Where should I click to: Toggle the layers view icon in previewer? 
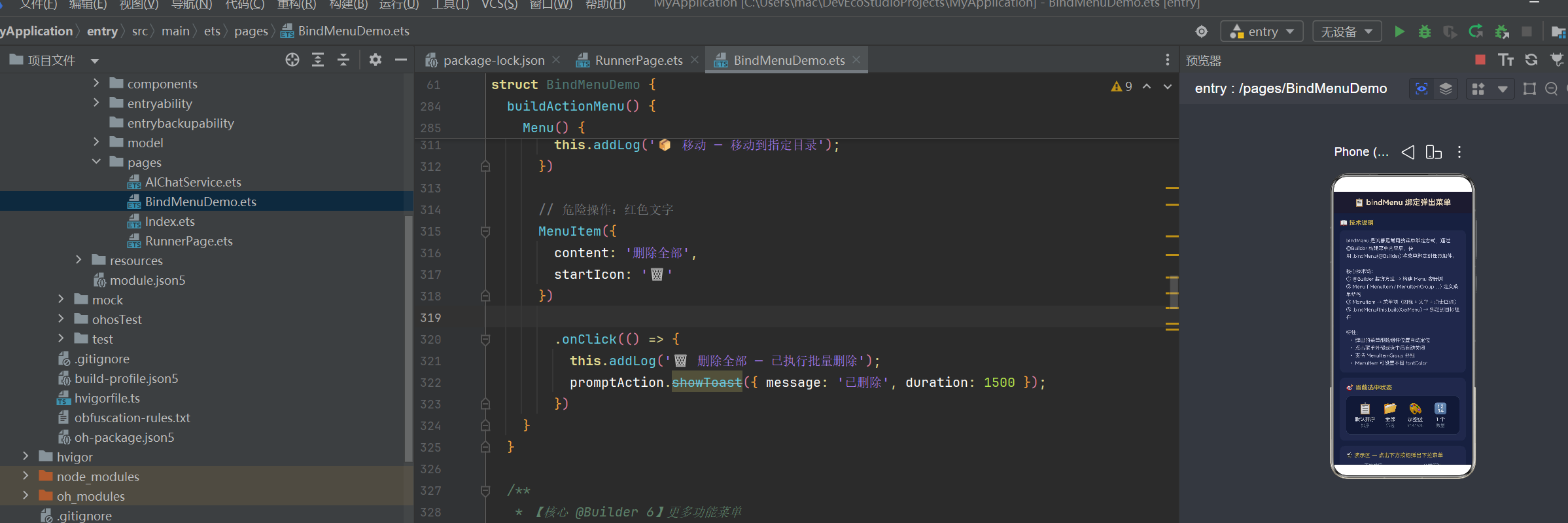tap(1446, 89)
